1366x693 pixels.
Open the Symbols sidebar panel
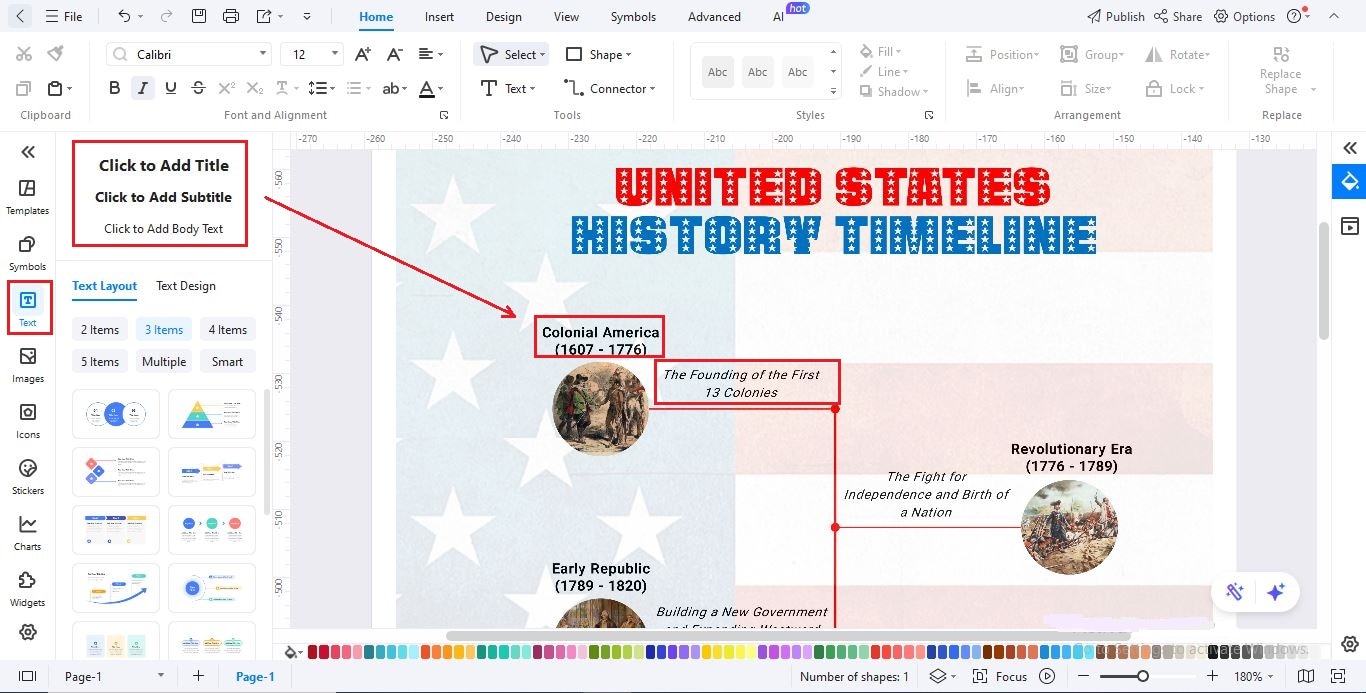tap(27, 253)
